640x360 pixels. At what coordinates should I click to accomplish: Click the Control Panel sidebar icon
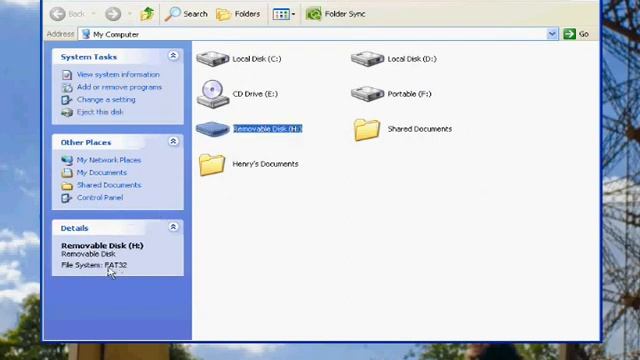[67, 198]
